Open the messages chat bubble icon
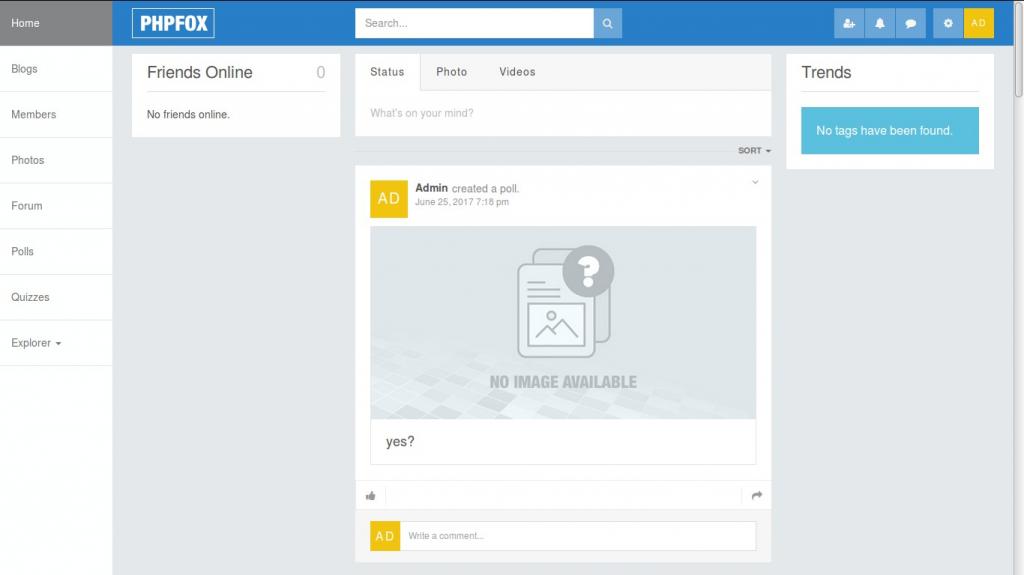This screenshot has width=1024, height=575. click(x=910, y=23)
